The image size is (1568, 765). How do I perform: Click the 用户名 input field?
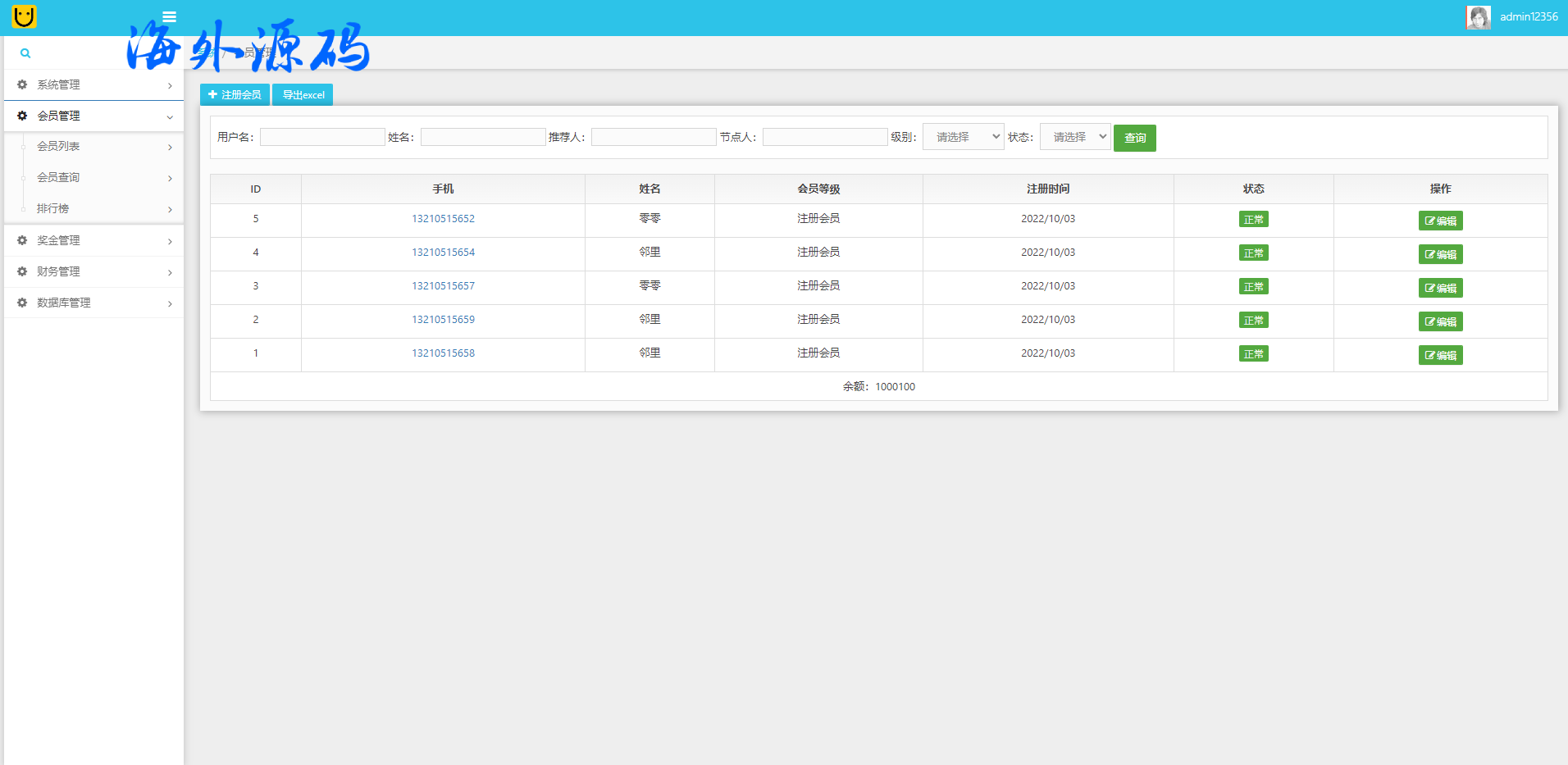322,137
